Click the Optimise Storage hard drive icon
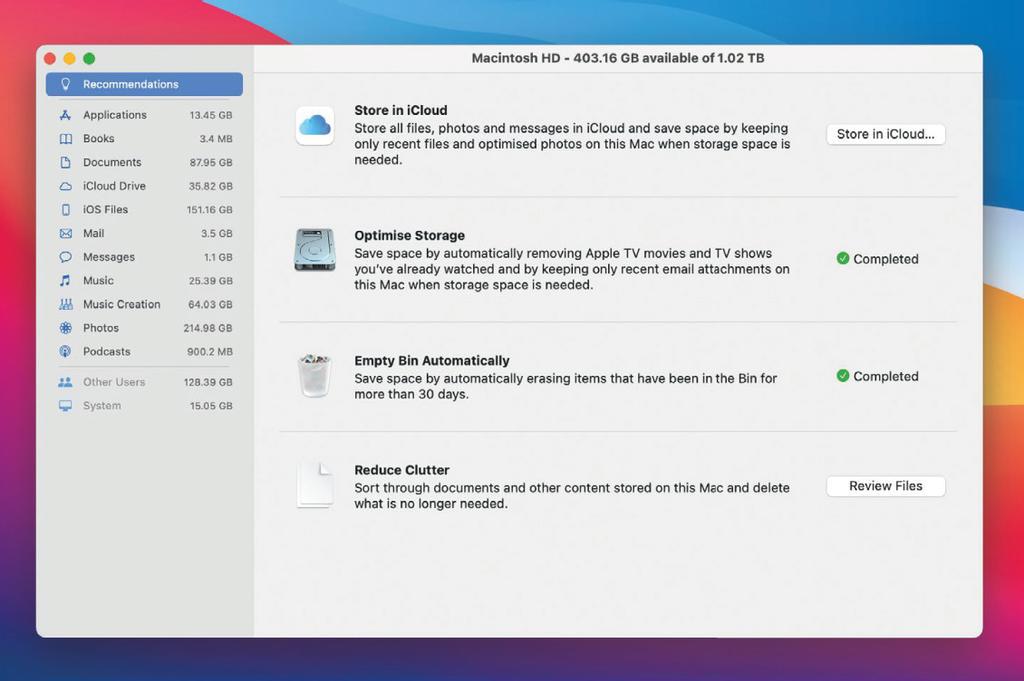The height and width of the screenshot is (681, 1024). pyautogui.click(x=315, y=250)
